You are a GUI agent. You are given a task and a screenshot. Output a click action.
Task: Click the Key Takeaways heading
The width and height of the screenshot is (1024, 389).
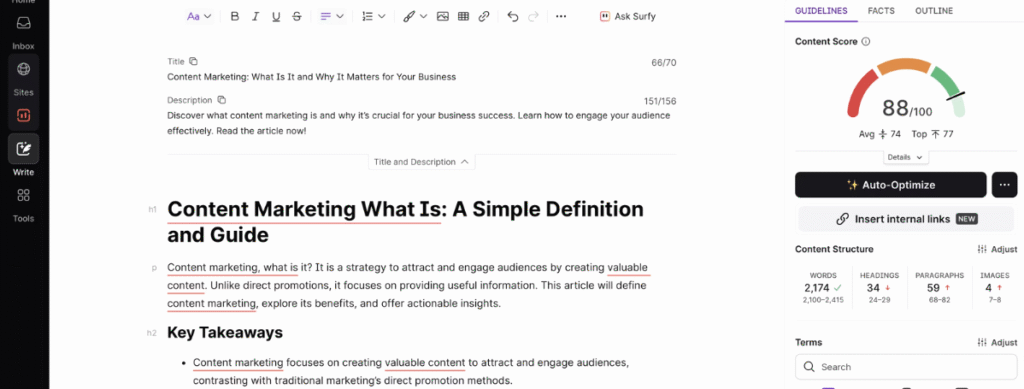[225, 333]
